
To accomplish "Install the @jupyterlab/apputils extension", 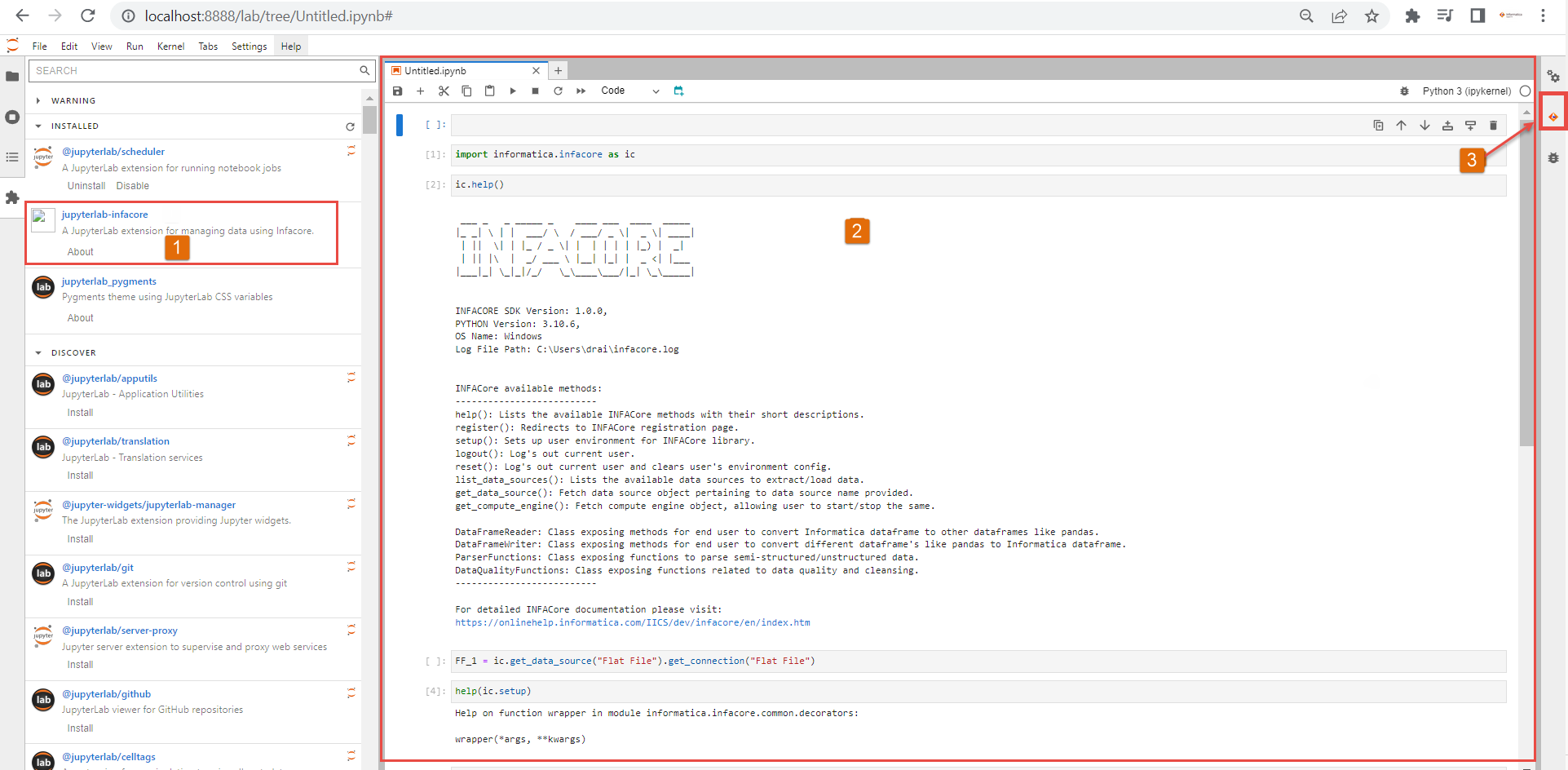I will click(x=81, y=413).
